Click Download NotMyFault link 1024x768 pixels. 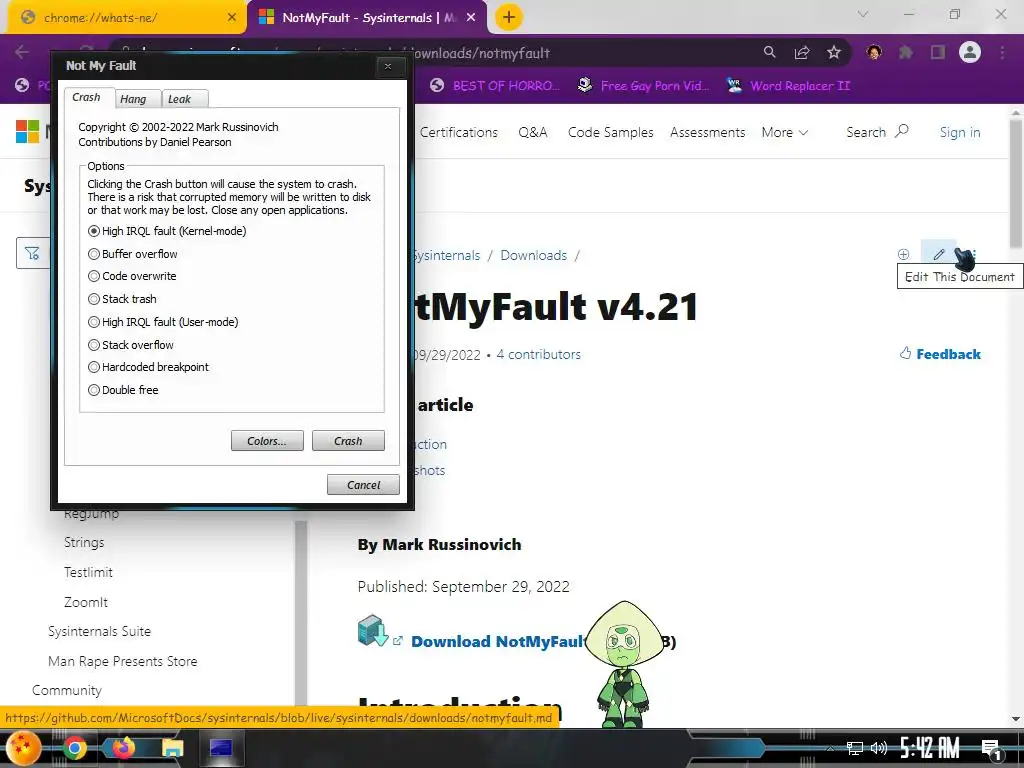pos(500,642)
